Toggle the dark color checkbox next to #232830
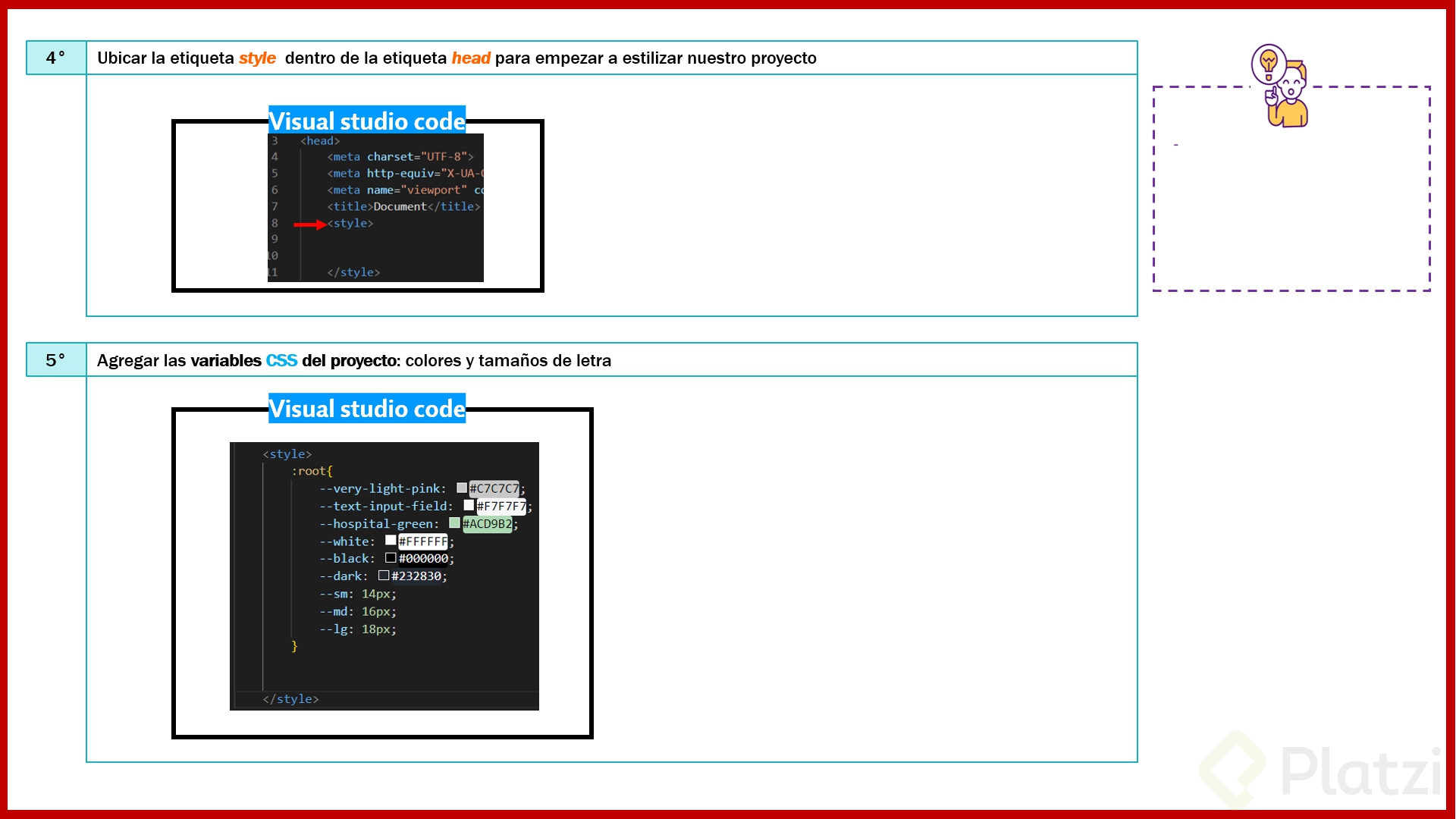This screenshot has width=1456, height=819. [384, 575]
